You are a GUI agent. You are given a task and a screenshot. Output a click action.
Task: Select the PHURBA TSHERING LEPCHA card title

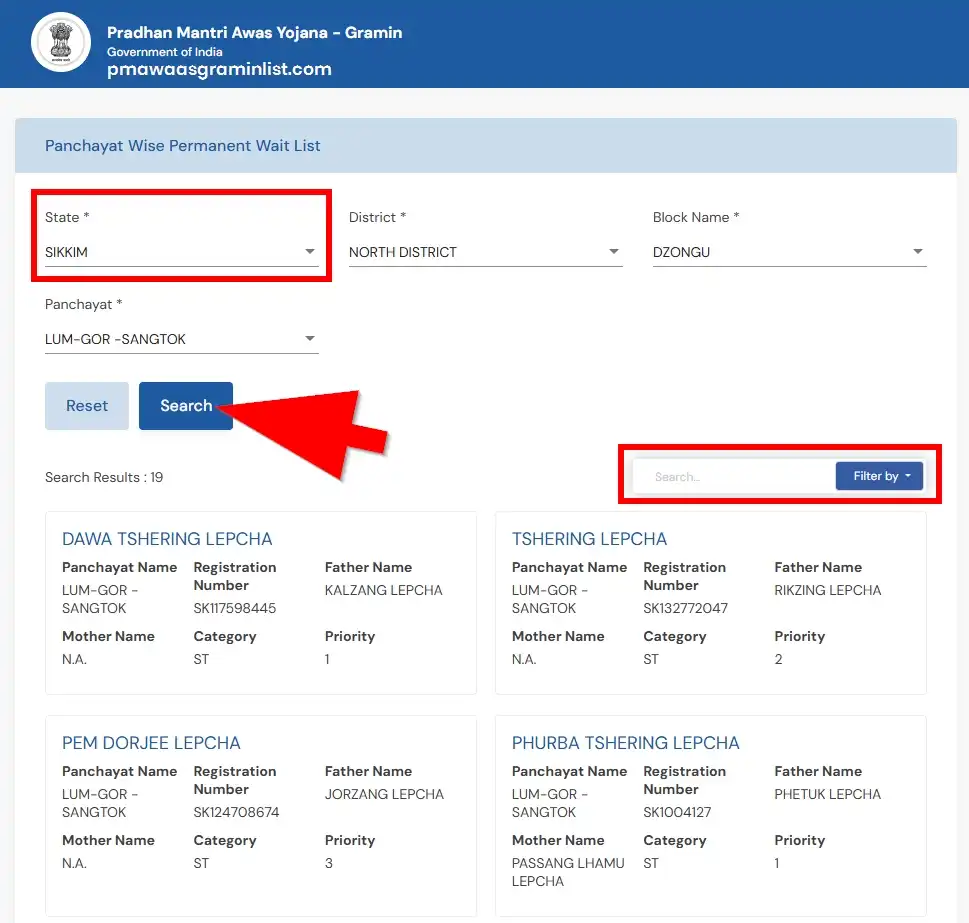pos(625,743)
